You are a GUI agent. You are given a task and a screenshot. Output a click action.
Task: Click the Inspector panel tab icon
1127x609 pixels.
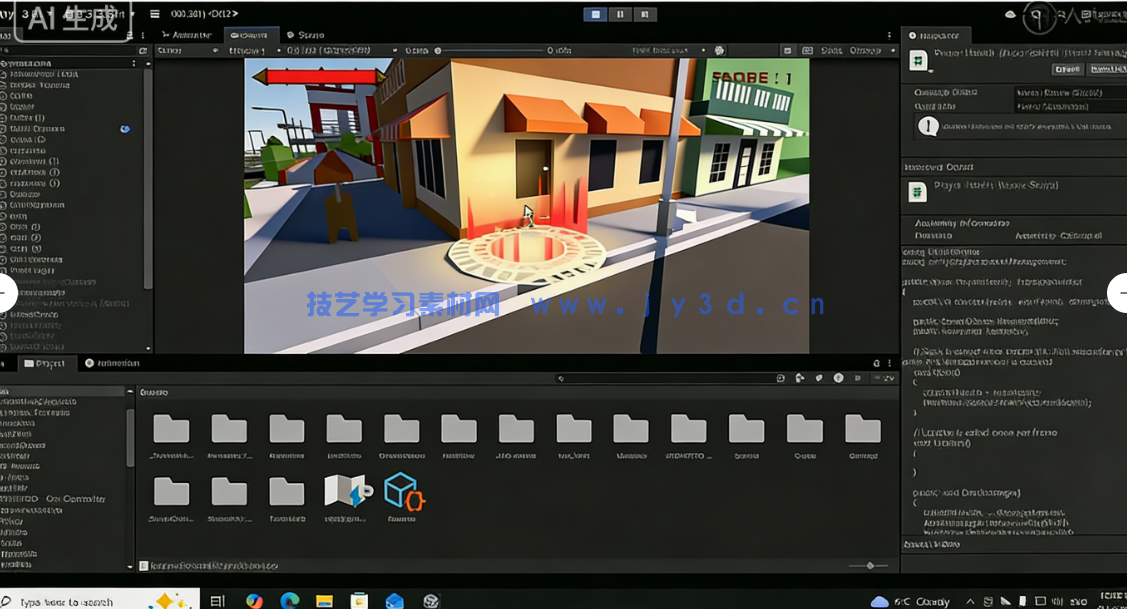911,34
